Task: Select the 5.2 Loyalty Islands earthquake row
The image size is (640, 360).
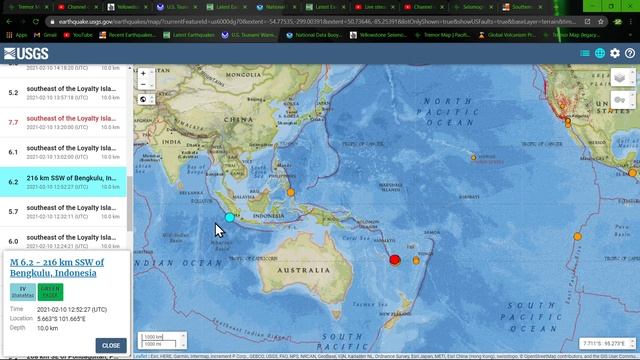Action: point(63,92)
